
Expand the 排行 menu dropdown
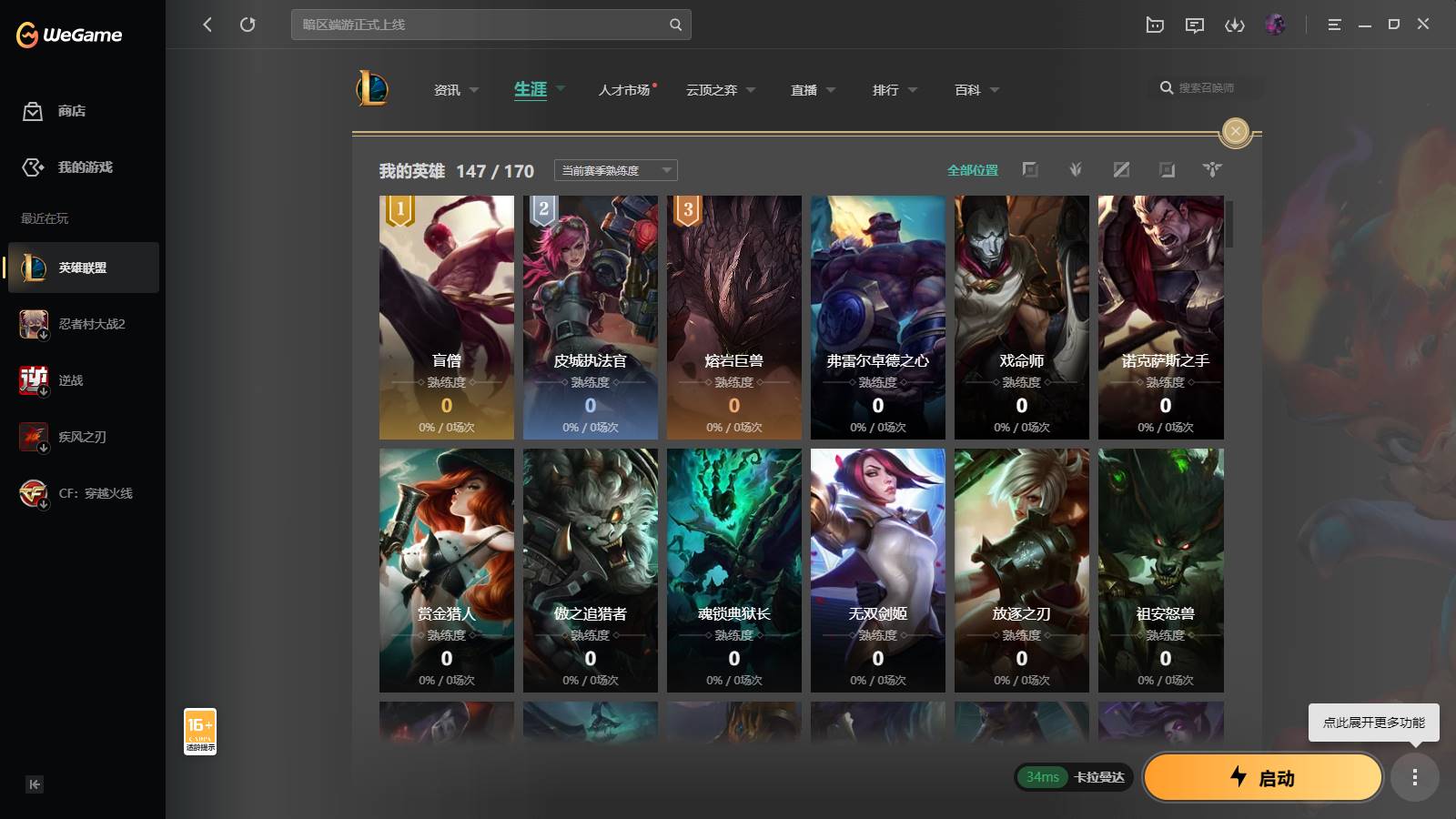(913, 90)
